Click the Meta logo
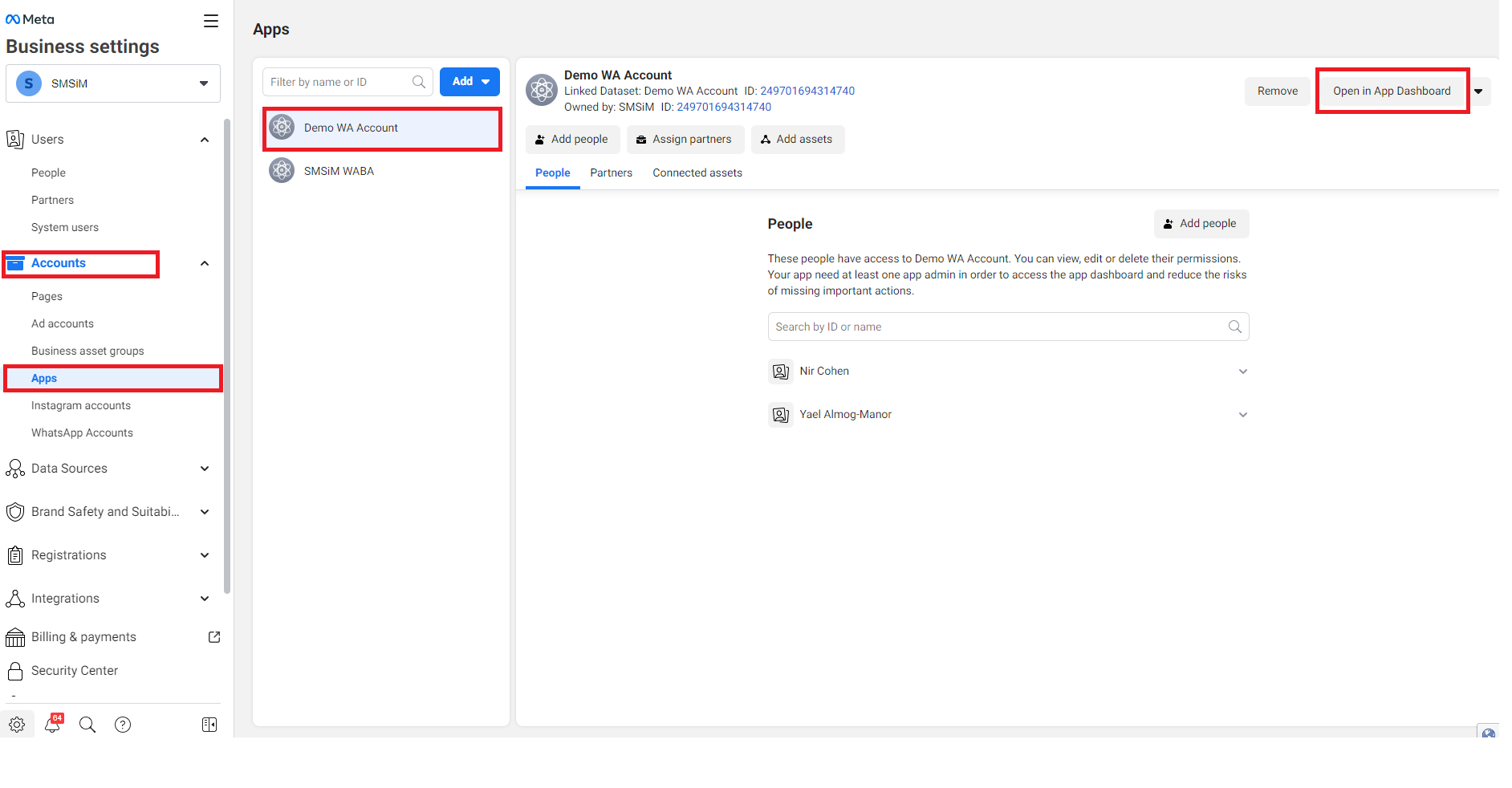This screenshot has width=1512, height=788. 30,19
